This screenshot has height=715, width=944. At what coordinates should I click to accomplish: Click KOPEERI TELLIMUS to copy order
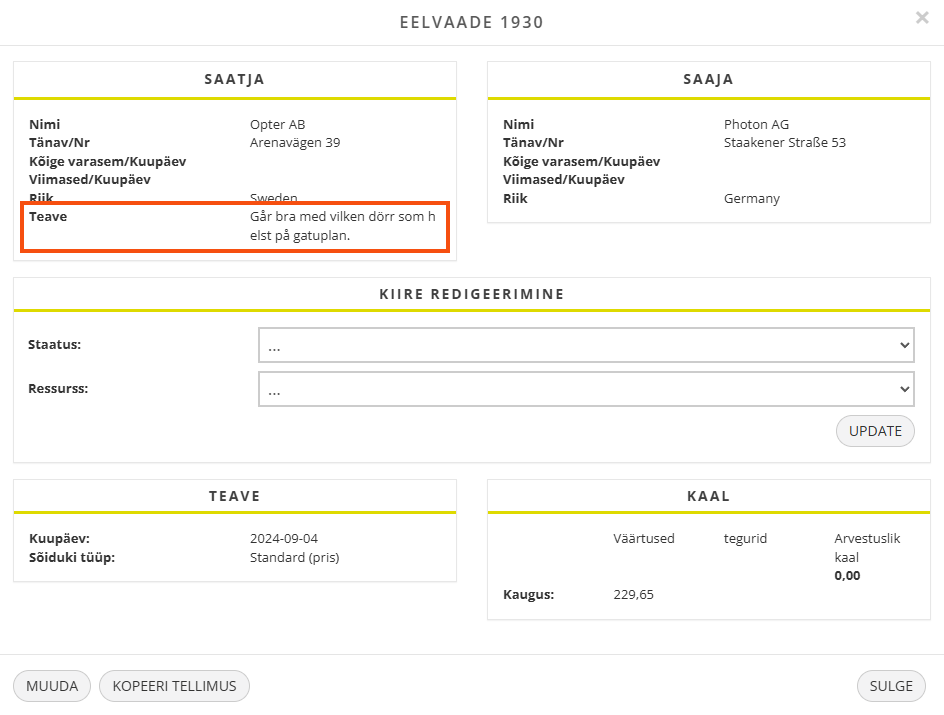pyautogui.click(x=174, y=686)
